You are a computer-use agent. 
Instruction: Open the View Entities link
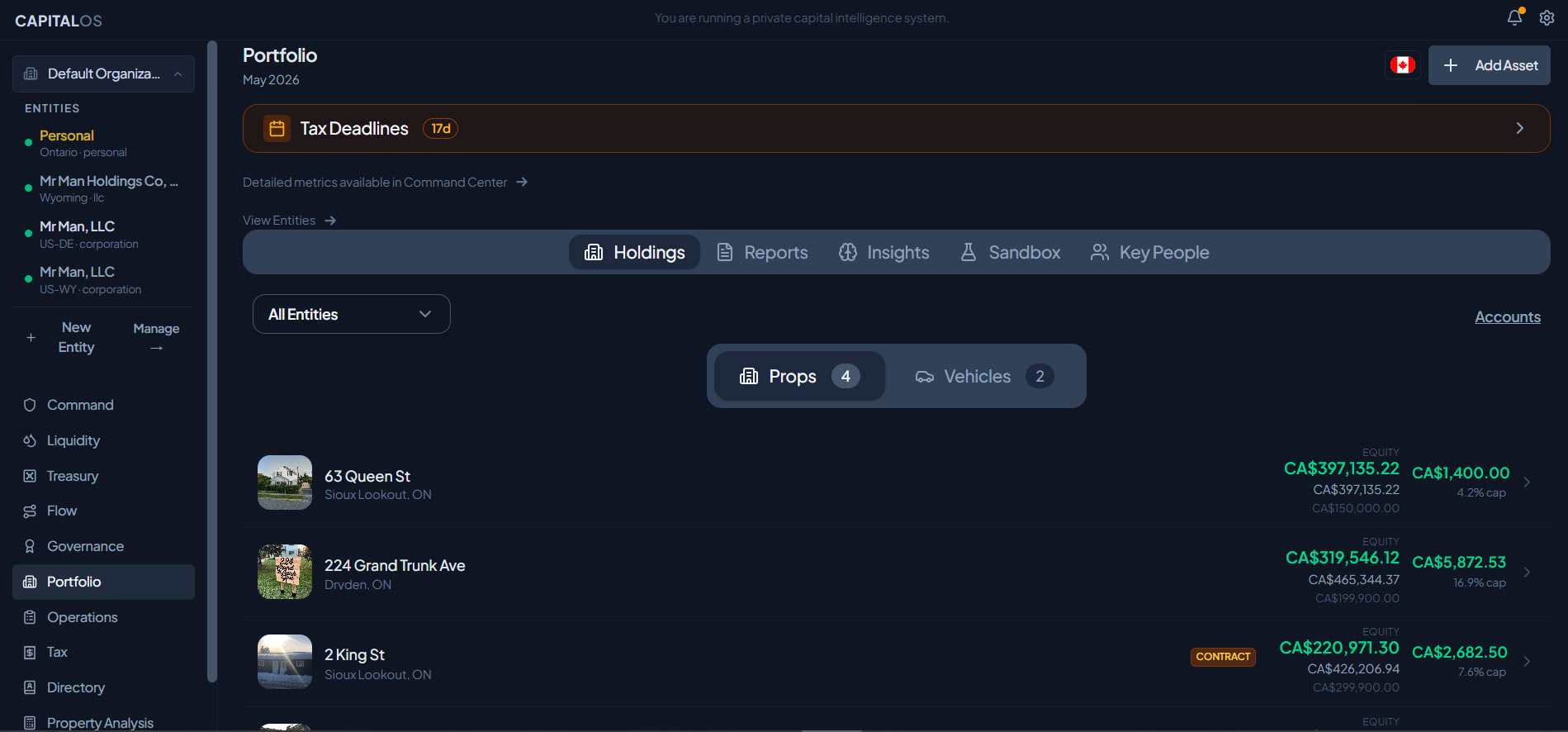(x=289, y=221)
